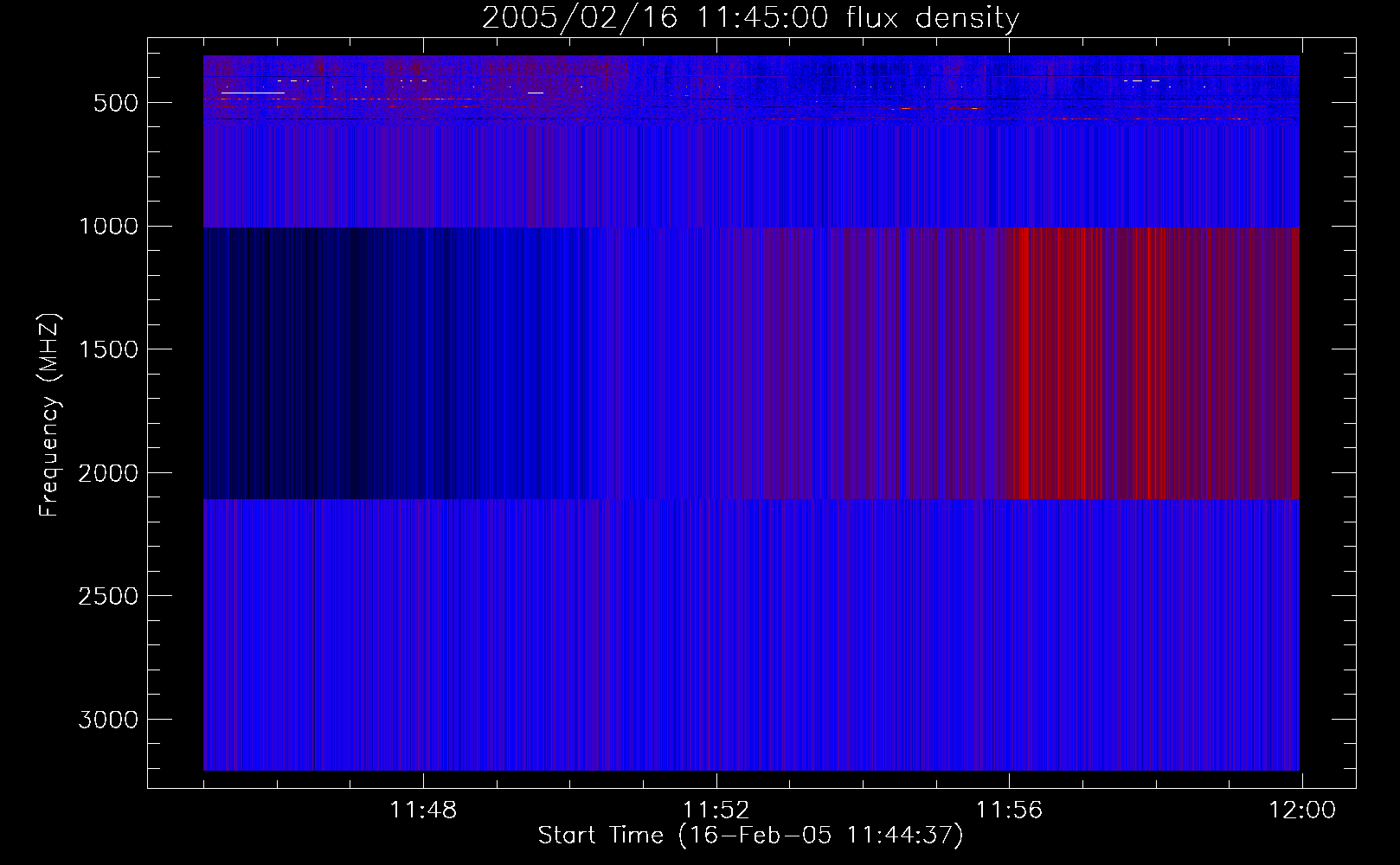
Task: Click the 11:52 time tick label
Action: 716,811
